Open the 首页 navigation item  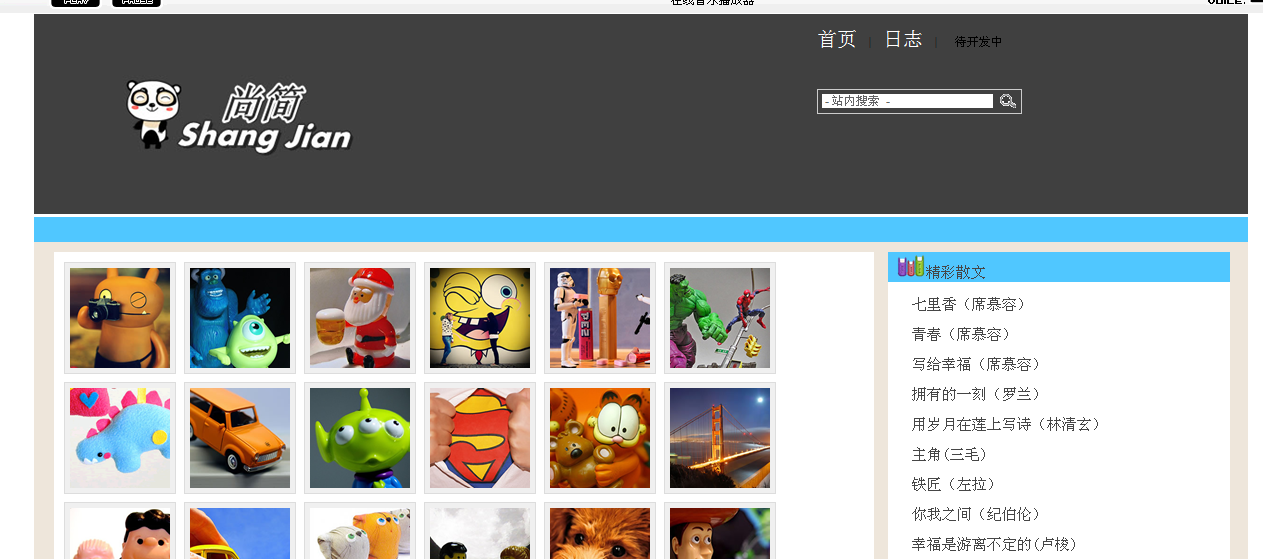coord(837,39)
